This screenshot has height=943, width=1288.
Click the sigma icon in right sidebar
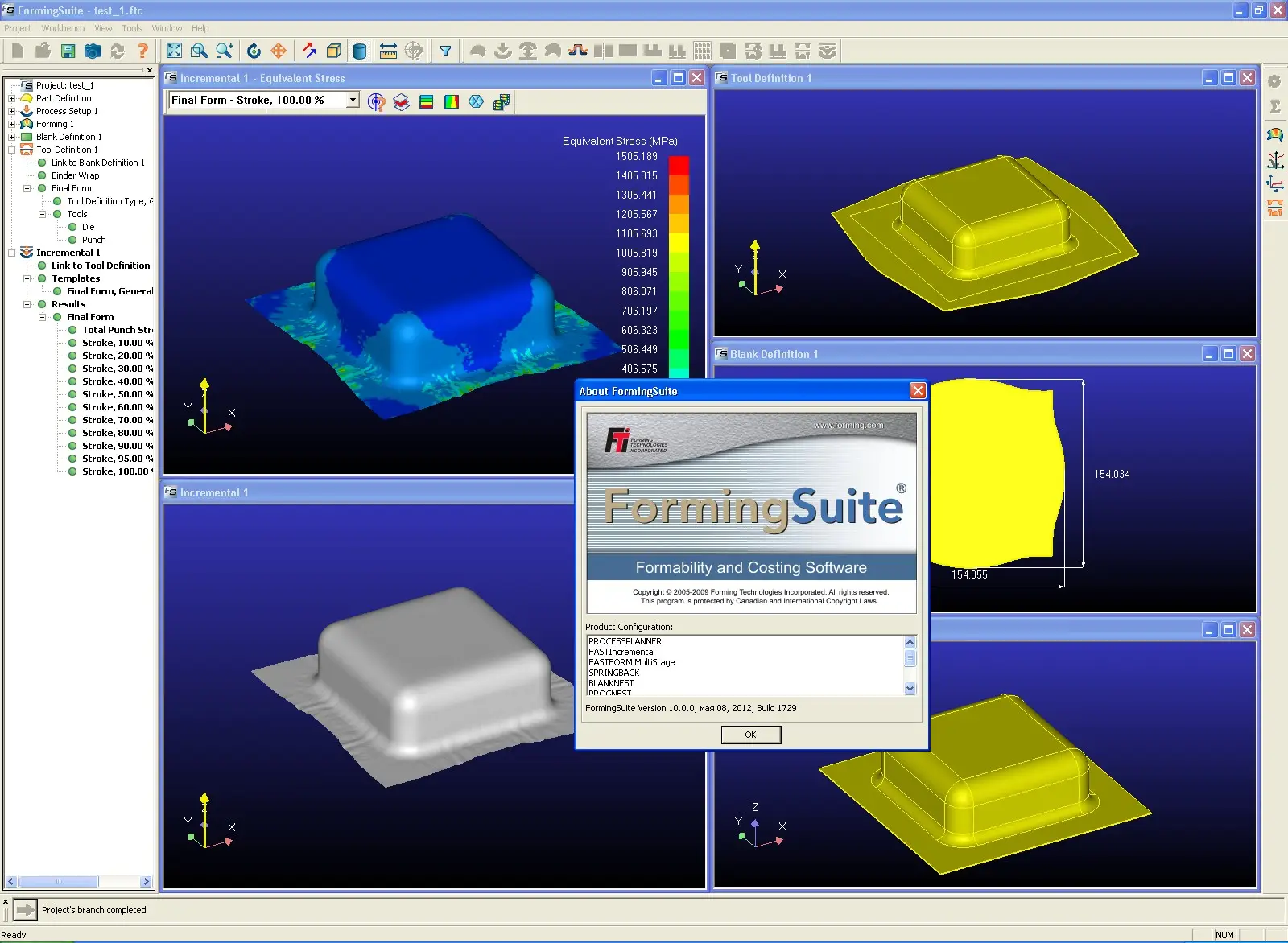pyautogui.click(x=1275, y=106)
